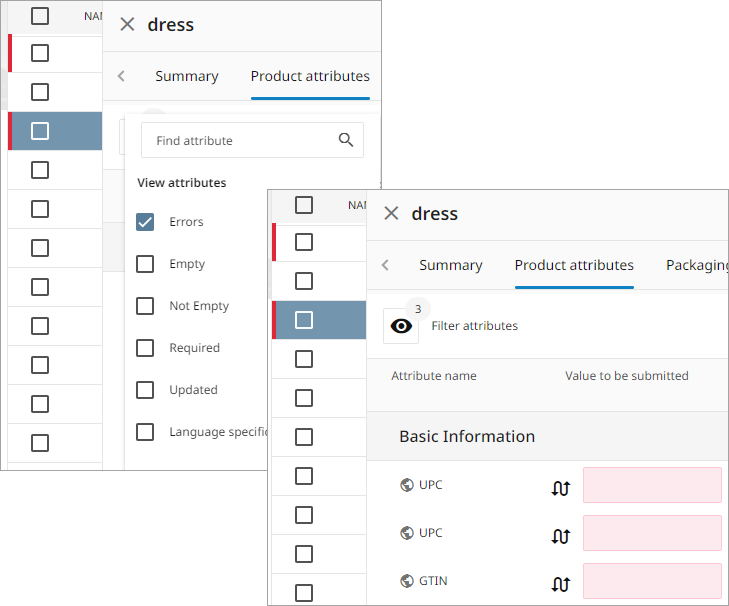Click the sync arrows icon beside GTIN
729x606 pixels.
coord(560,583)
